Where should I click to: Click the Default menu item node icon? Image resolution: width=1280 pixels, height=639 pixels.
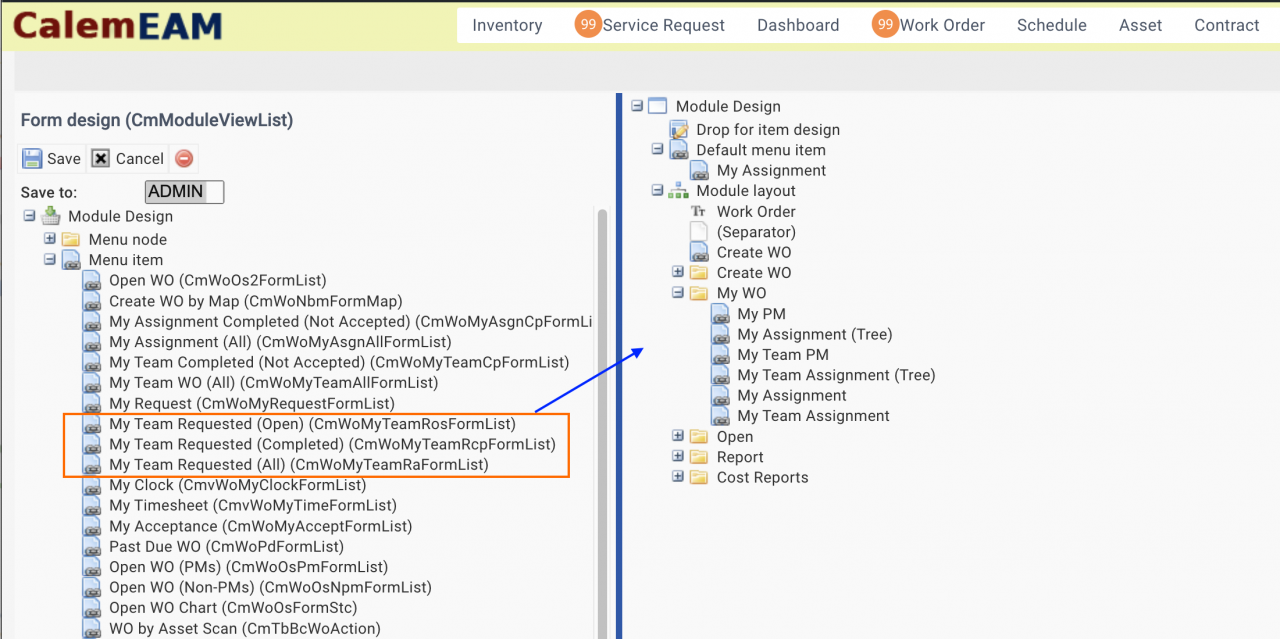679,150
